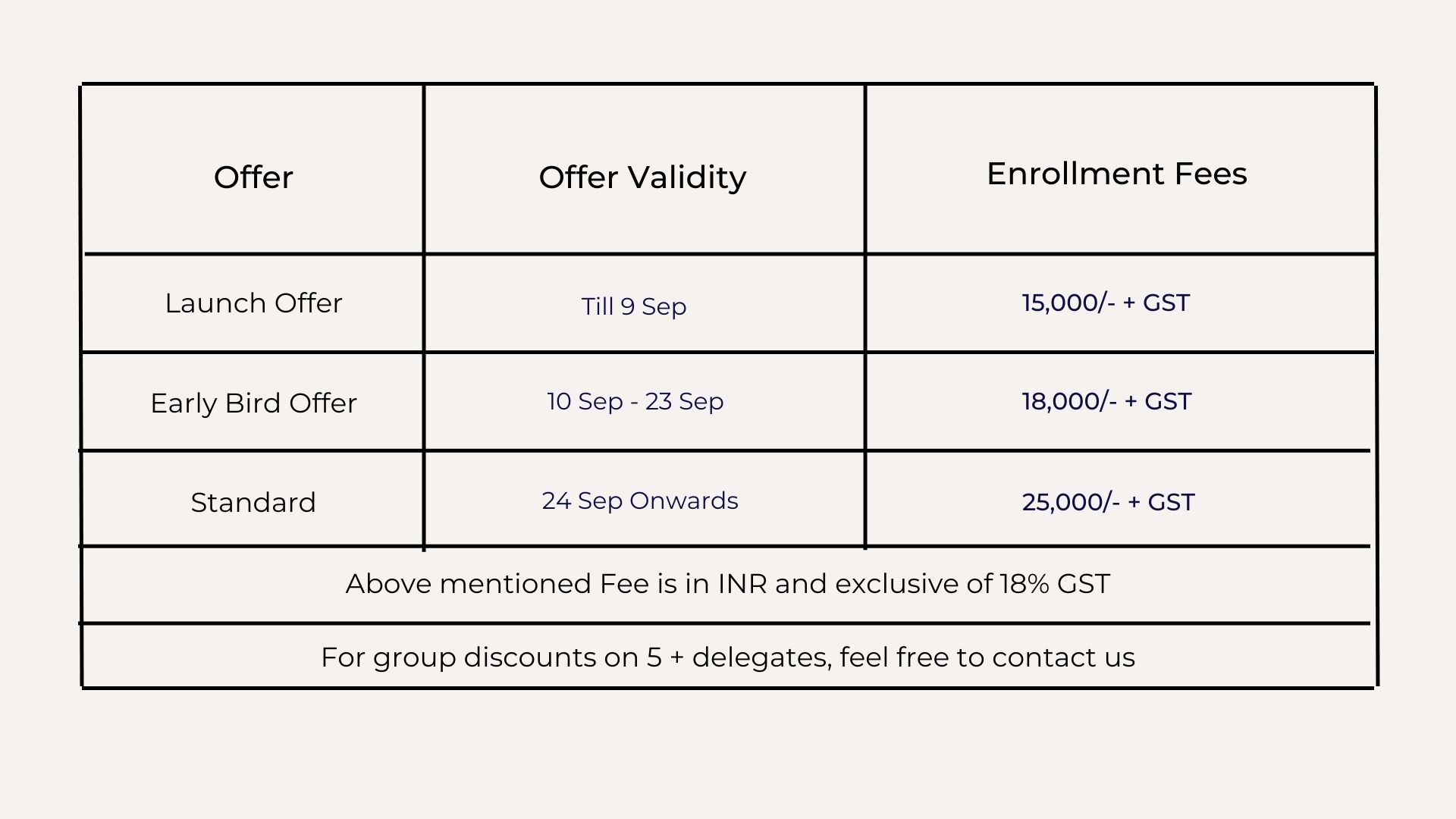Select the "10 Sep - 23 Sep" date range

tap(635, 401)
